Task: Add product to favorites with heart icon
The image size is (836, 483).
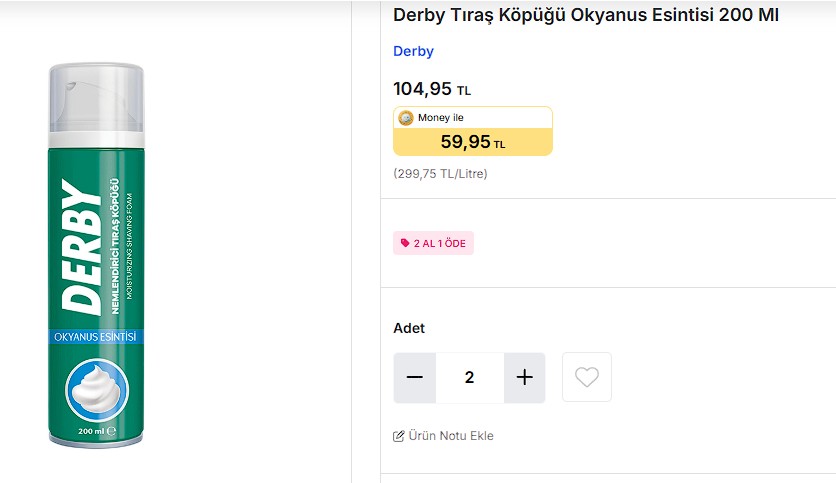Action: coord(587,378)
